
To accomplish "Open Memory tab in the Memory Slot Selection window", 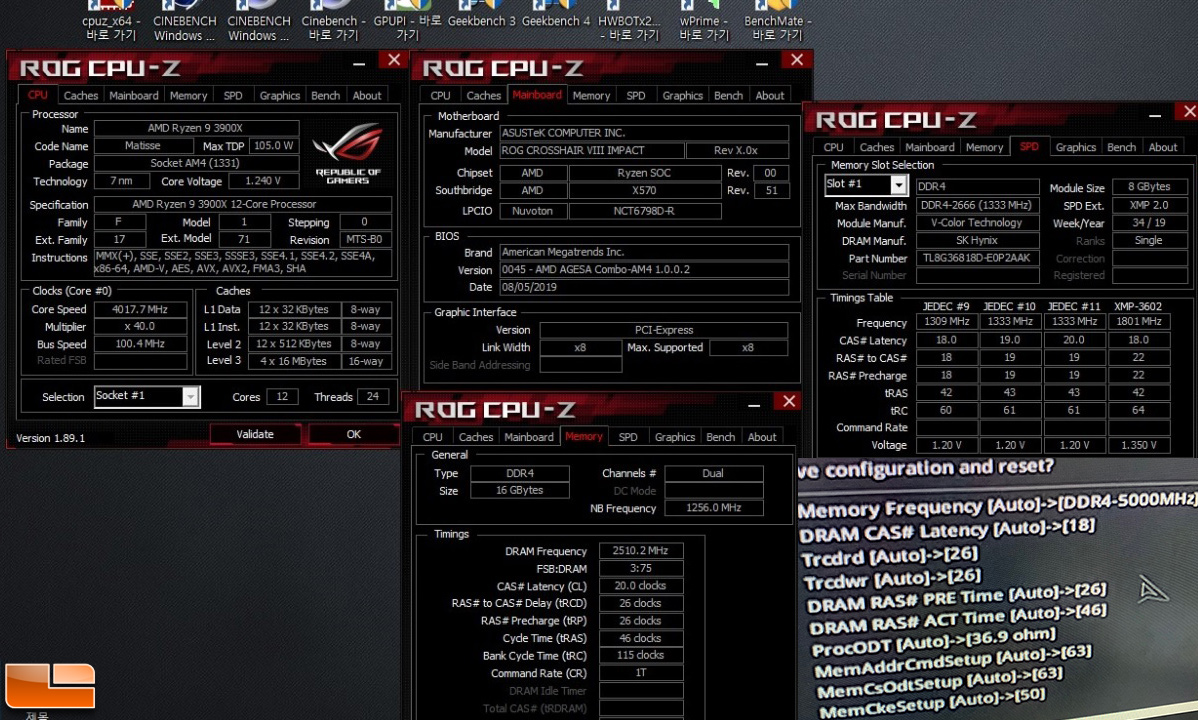I will point(984,148).
